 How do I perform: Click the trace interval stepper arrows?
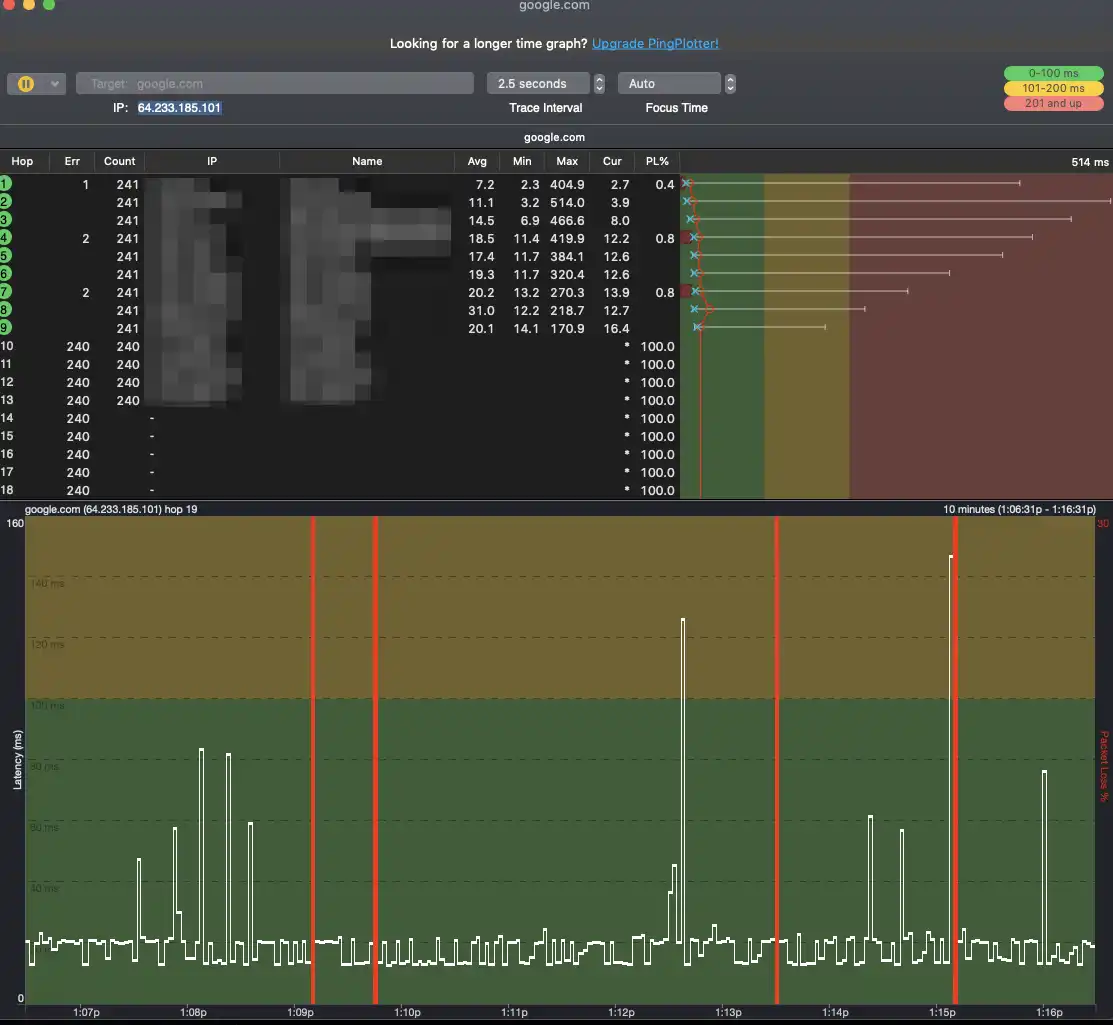click(599, 83)
